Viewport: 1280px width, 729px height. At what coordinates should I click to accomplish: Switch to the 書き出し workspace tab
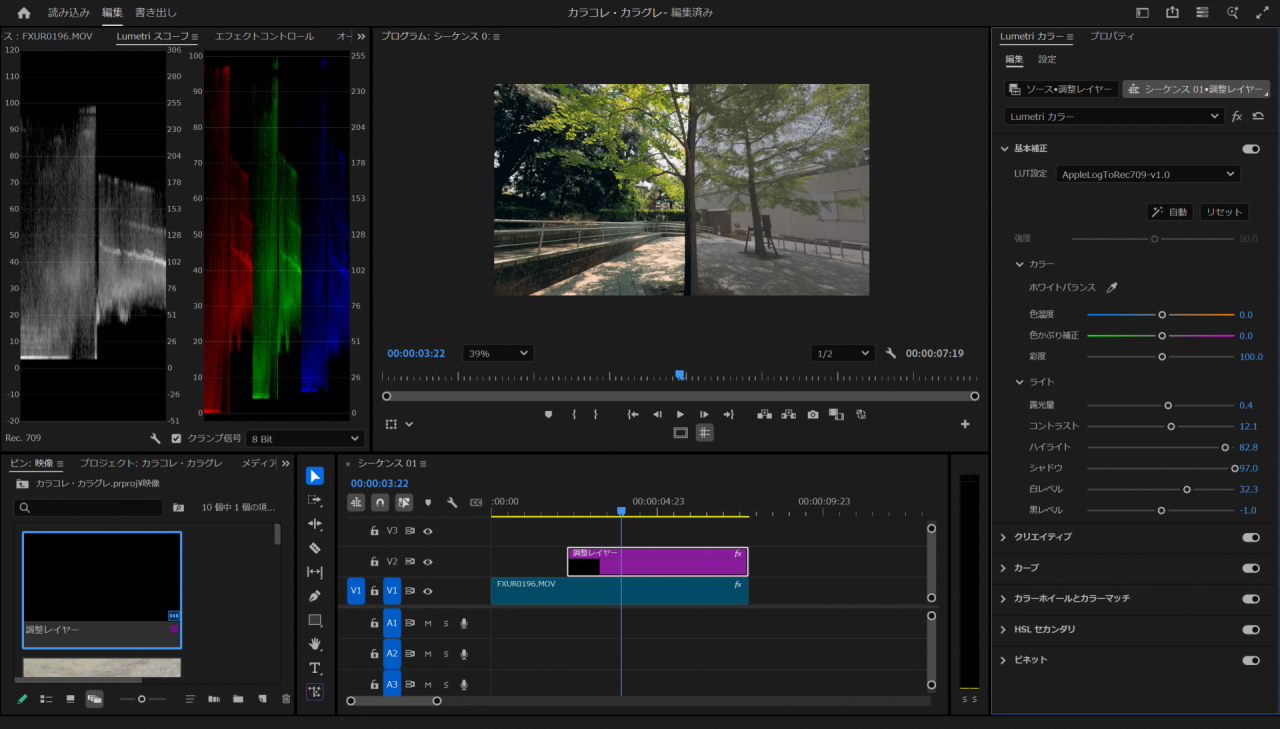[156, 13]
